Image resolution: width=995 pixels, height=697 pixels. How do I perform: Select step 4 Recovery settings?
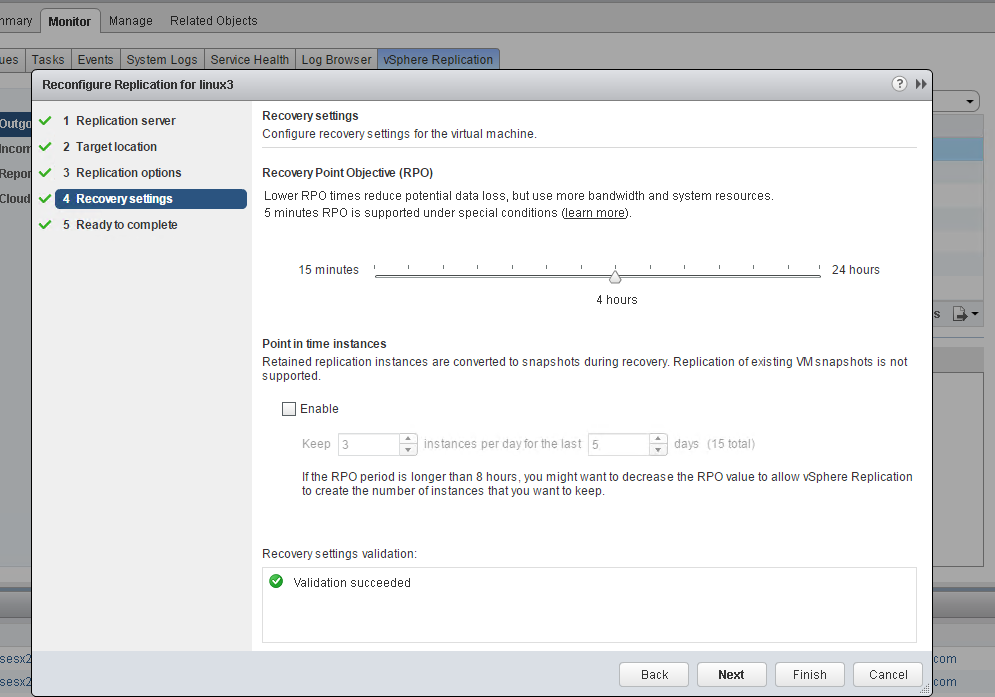[x=150, y=199]
